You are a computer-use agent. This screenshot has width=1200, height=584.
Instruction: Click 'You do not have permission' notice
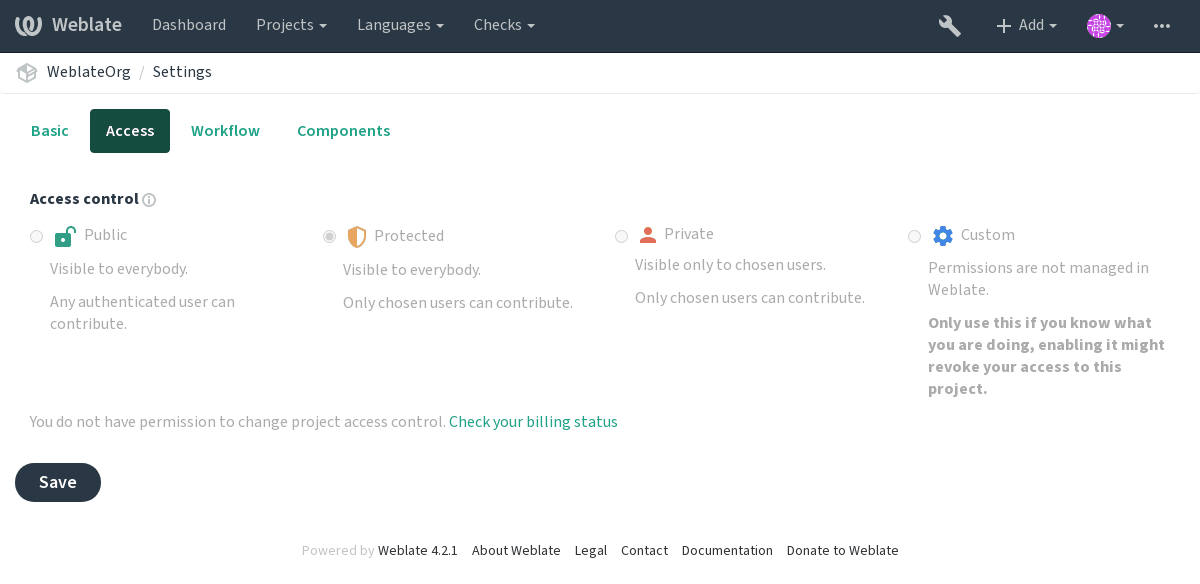tap(237, 422)
